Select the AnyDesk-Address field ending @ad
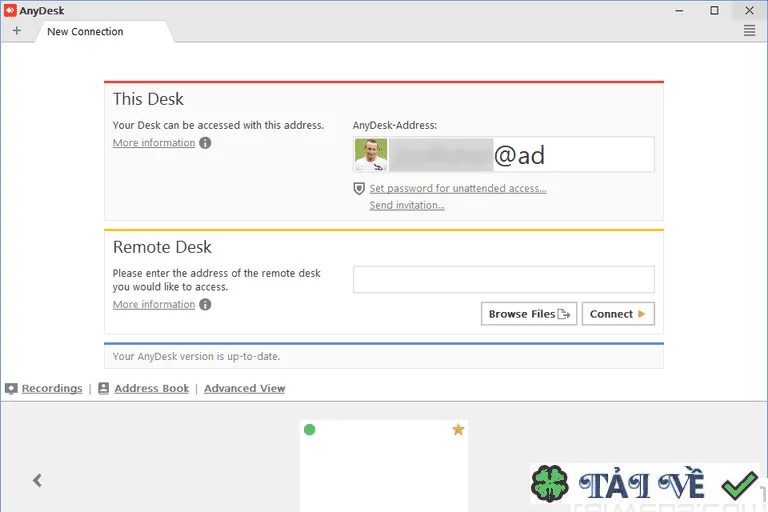This screenshot has height=512, width=768. [504, 154]
